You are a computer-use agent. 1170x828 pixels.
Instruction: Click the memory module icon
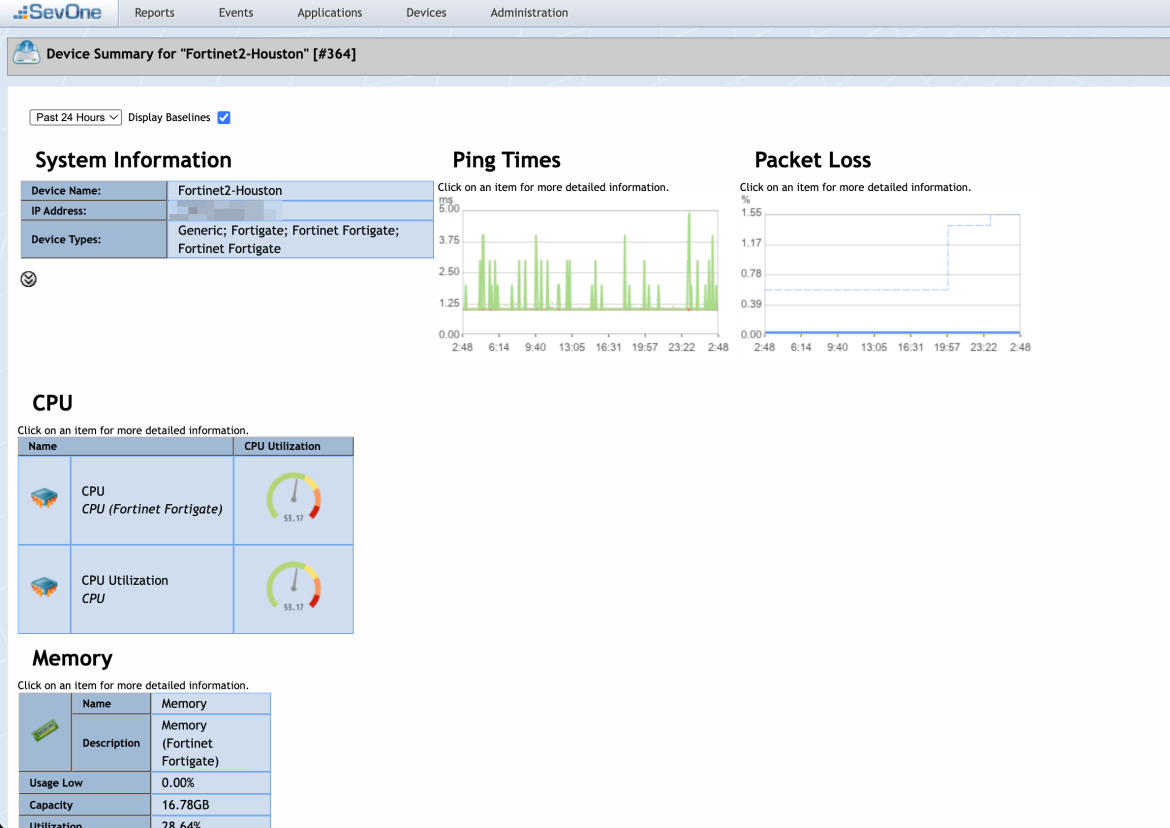pos(45,730)
